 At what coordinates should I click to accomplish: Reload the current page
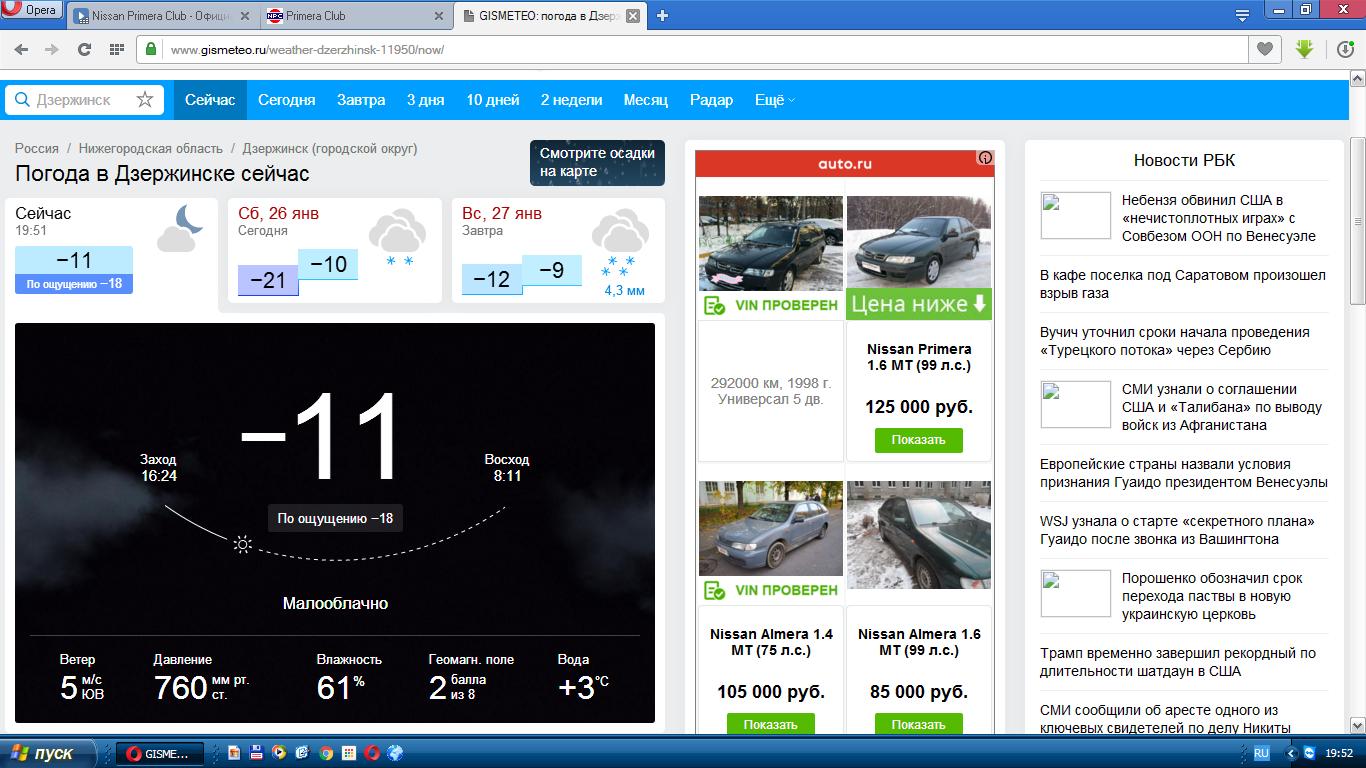click(x=84, y=49)
